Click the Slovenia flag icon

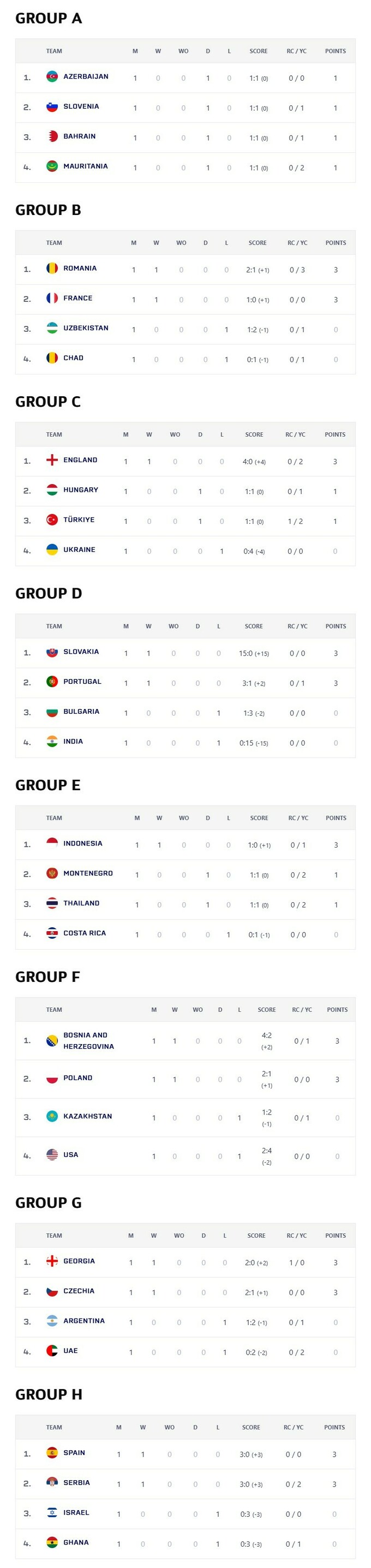point(52,106)
